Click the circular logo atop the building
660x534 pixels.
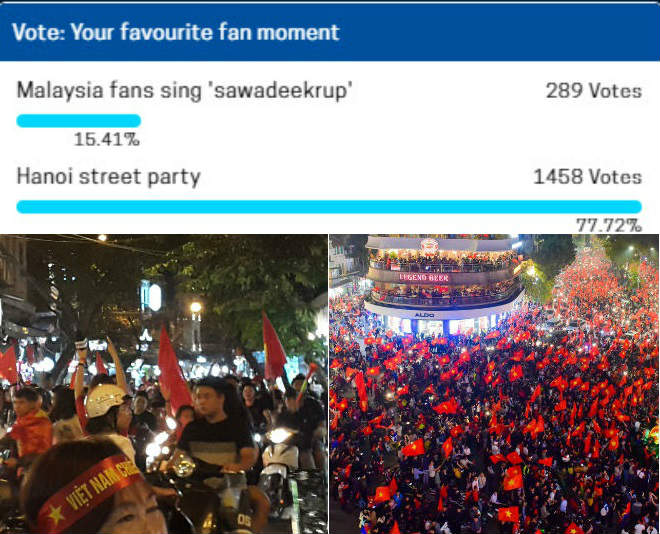coord(429,245)
